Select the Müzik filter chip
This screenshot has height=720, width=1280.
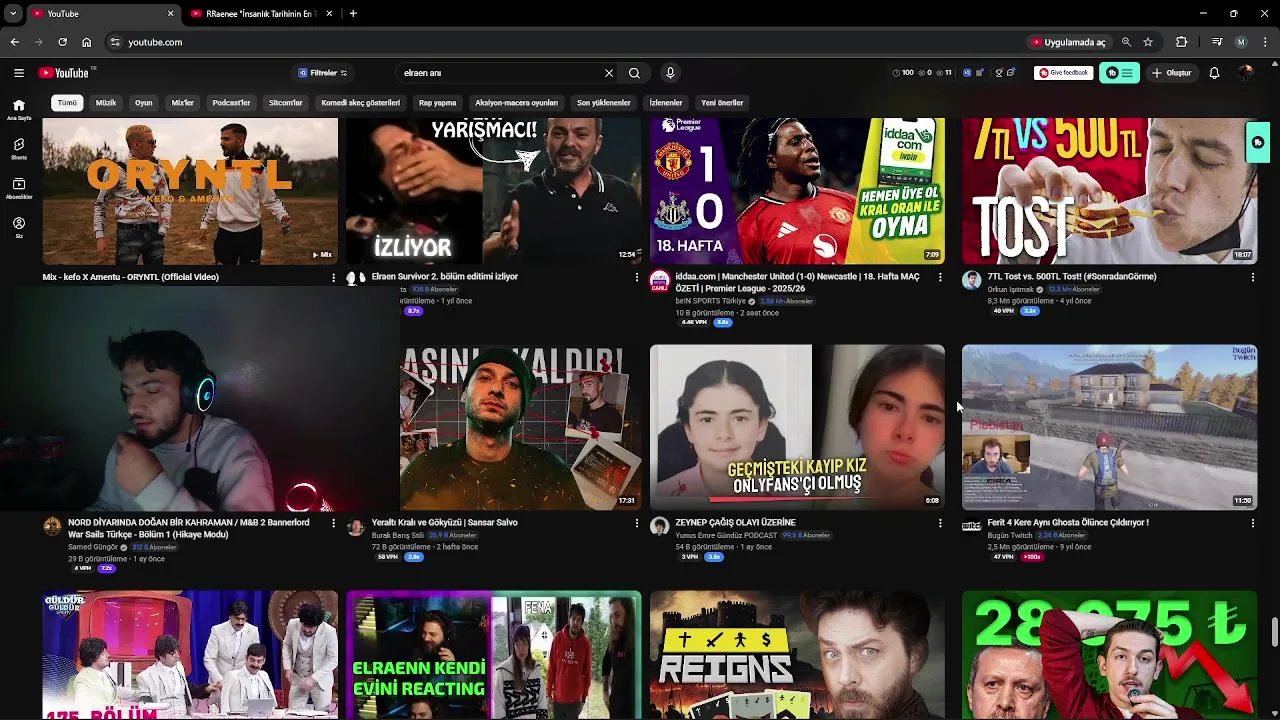(x=106, y=103)
